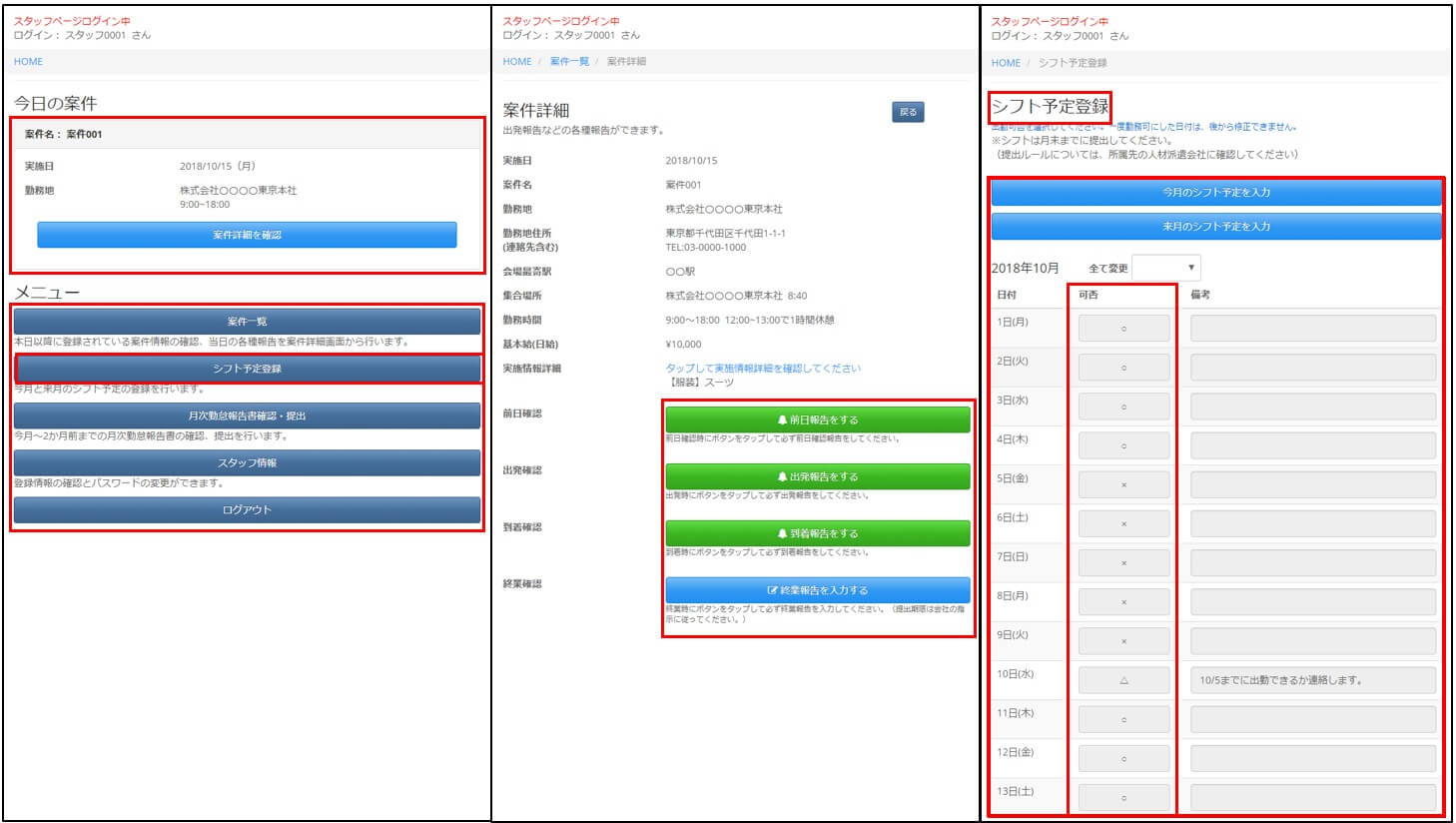Viewport: 1456px width, 823px height.
Task: Click the ¥10,000 基本給 value
Action: [684, 345]
